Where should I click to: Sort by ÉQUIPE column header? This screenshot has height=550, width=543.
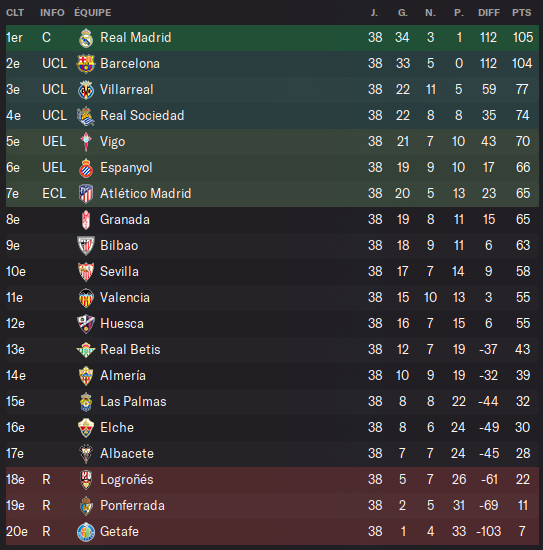pos(93,13)
